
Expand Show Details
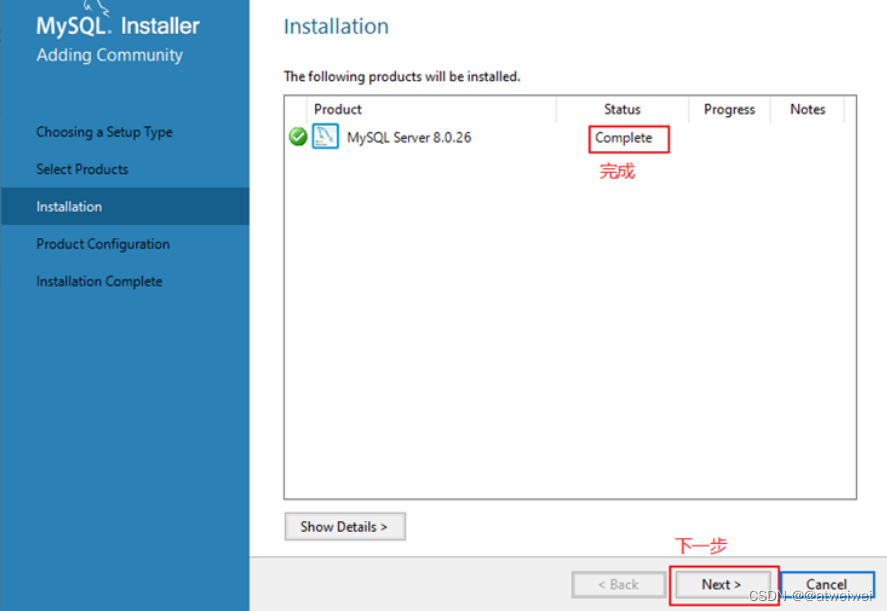[x=345, y=527]
